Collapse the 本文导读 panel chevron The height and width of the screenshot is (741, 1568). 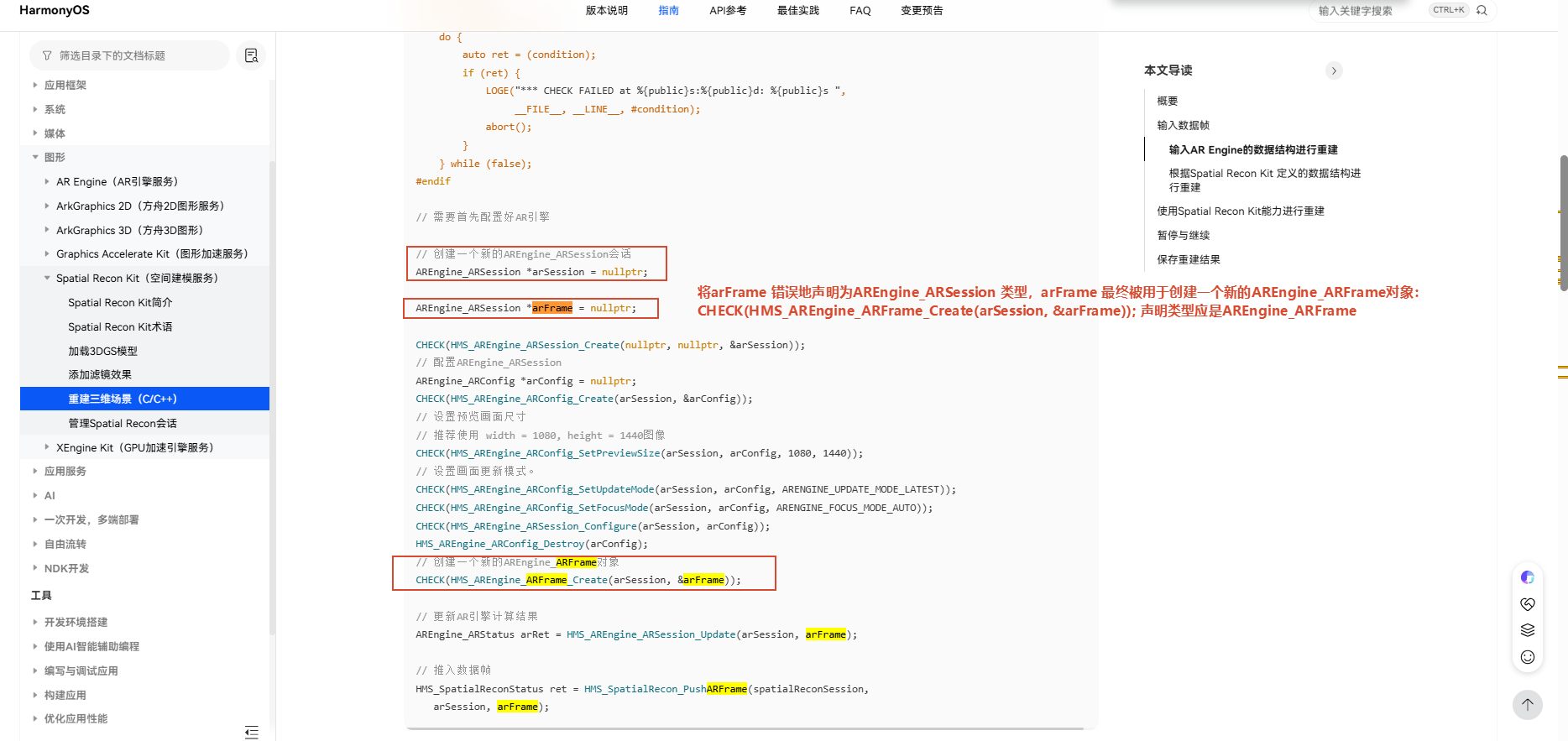1334,70
